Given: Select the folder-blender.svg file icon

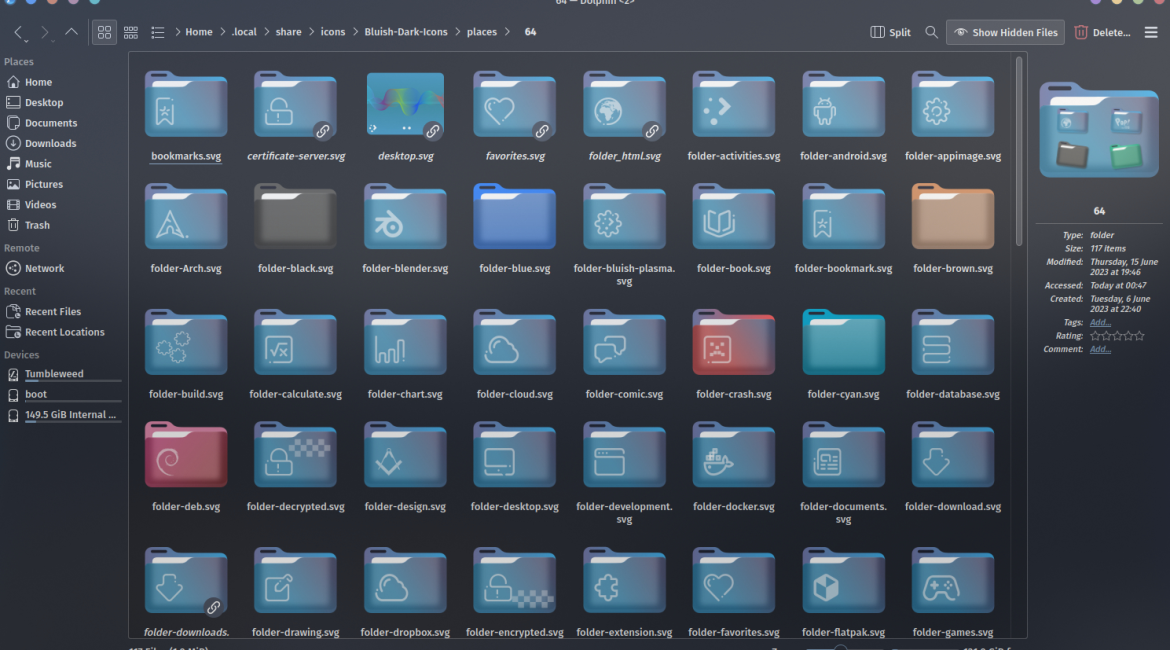Looking at the screenshot, I should [405, 218].
